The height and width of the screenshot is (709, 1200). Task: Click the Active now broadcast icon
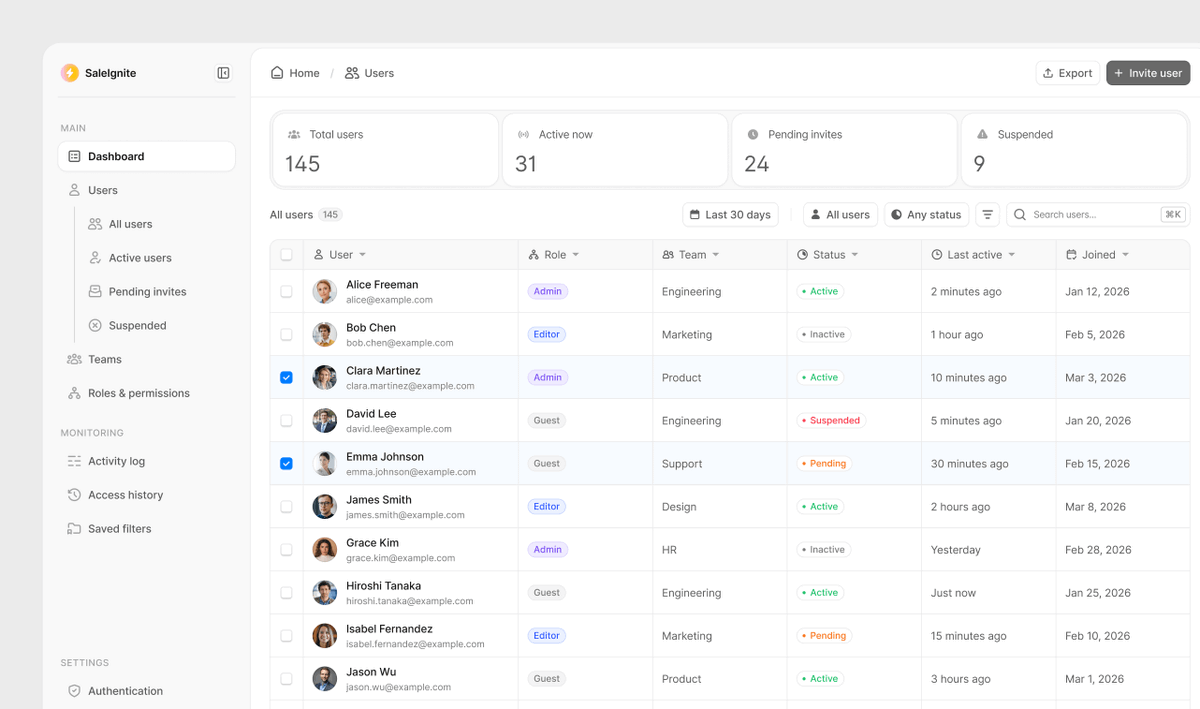tap(523, 134)
